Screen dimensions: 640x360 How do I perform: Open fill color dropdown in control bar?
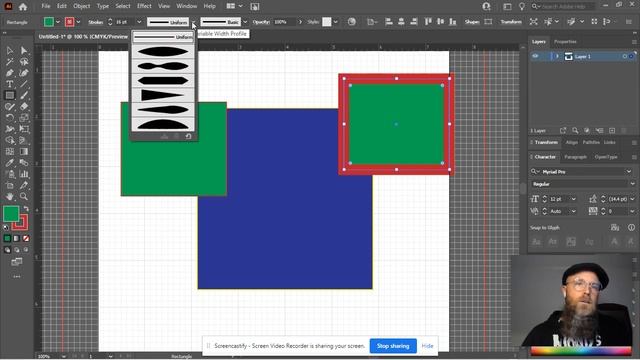click(x=58, y=22)
